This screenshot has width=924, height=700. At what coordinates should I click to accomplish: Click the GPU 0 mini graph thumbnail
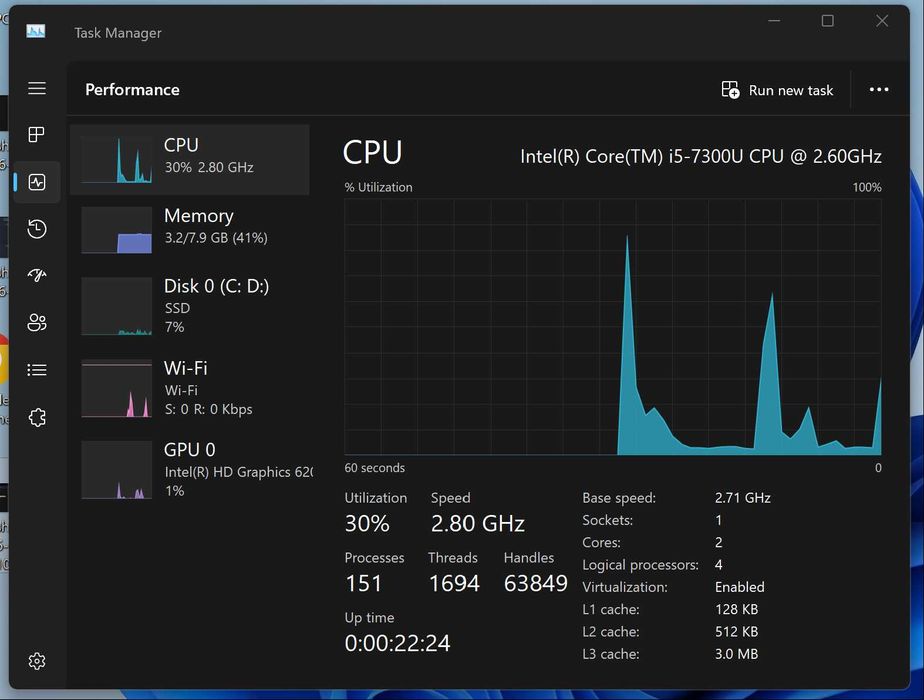(x=117, y=470)
